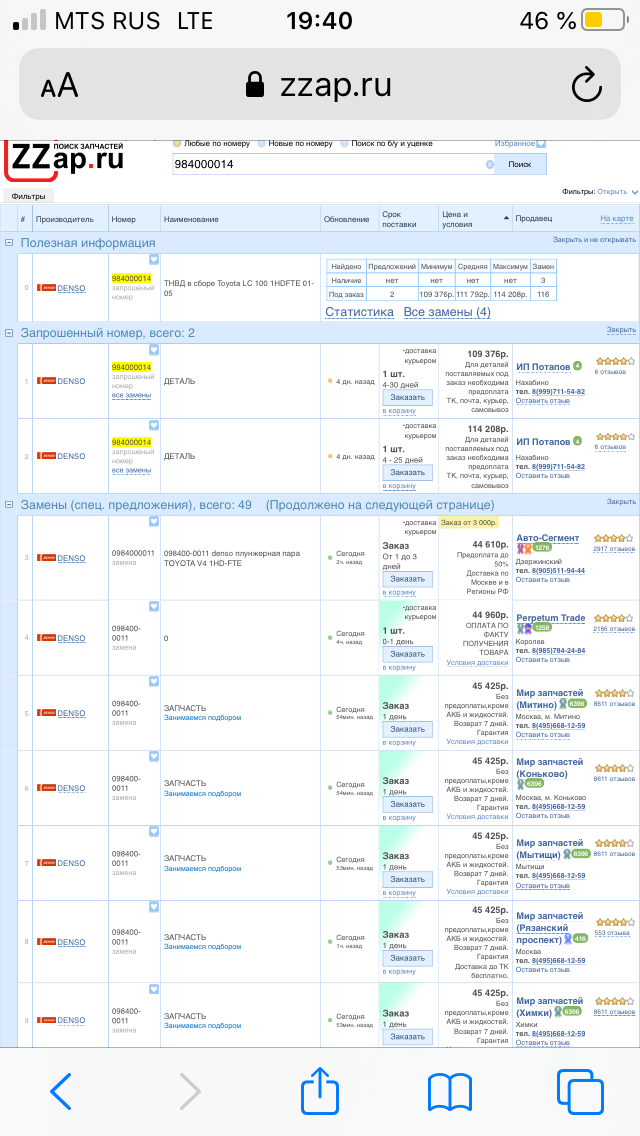
Task: Open blue marker icon in the Рязанский проспект row
Action: pos(154,907)
